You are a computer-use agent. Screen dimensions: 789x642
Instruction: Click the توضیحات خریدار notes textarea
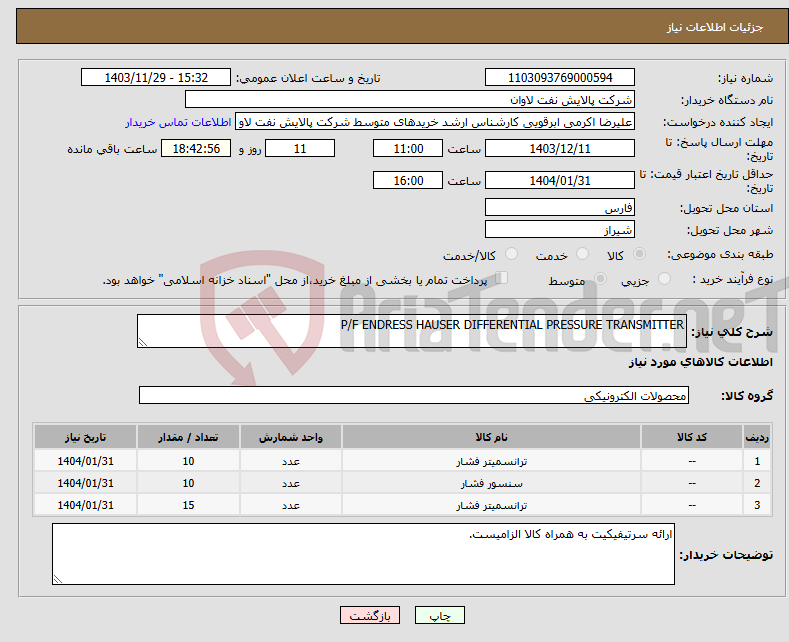[x=363, y=554]
